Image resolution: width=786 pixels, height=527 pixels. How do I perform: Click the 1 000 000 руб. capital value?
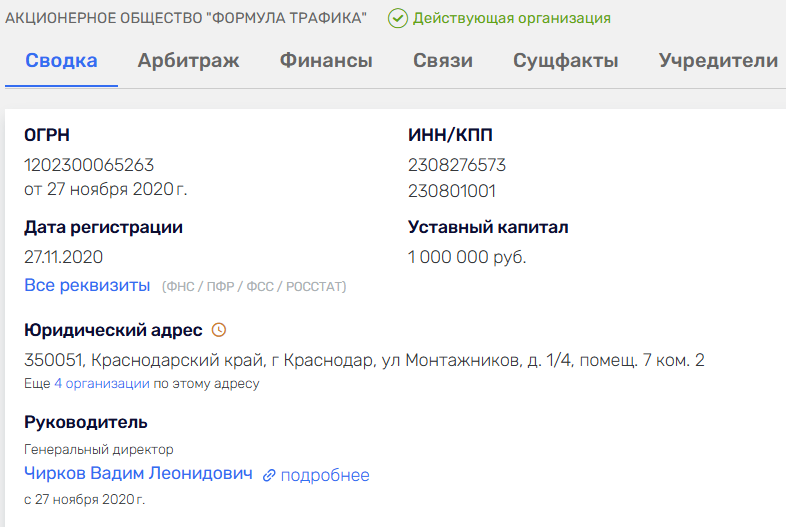pos(467,257)
